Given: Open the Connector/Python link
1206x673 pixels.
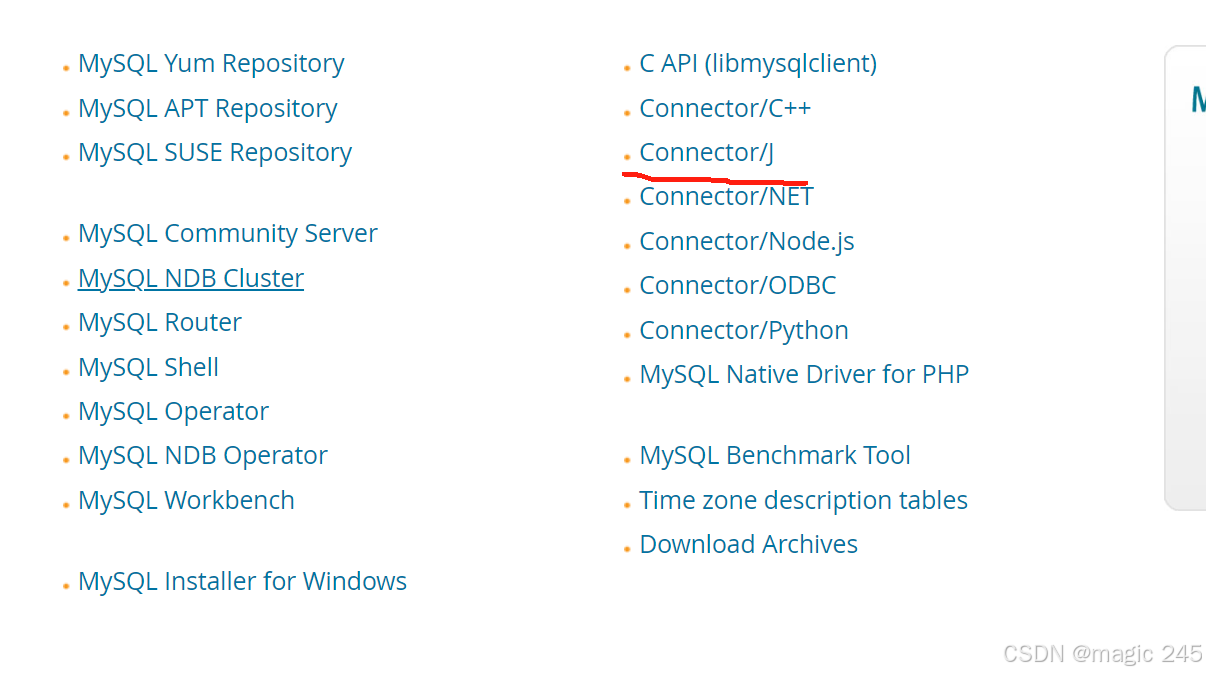Looking at the screenshot, I should click(744, 330).
